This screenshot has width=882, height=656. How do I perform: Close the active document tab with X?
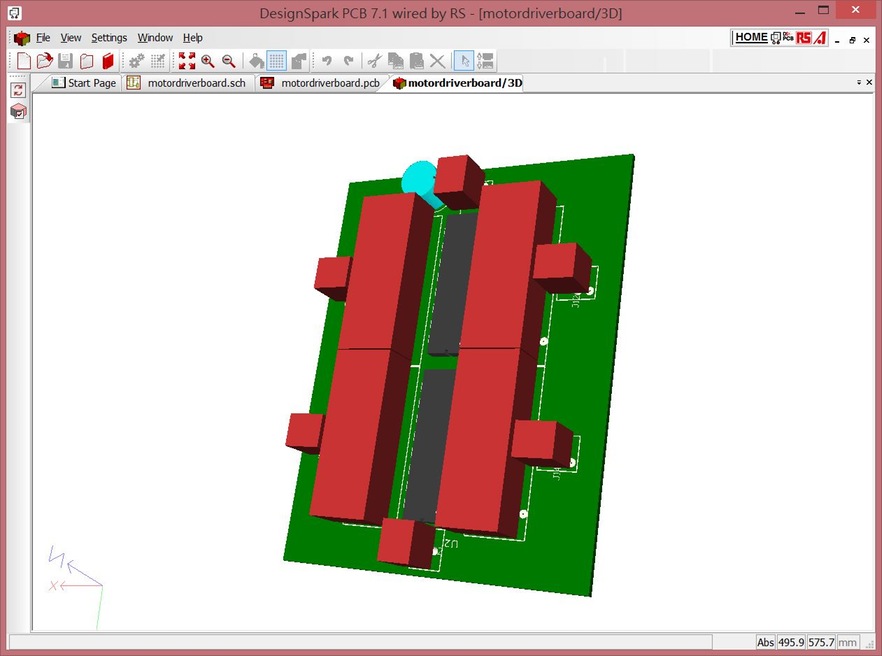(x=869, y=82)
